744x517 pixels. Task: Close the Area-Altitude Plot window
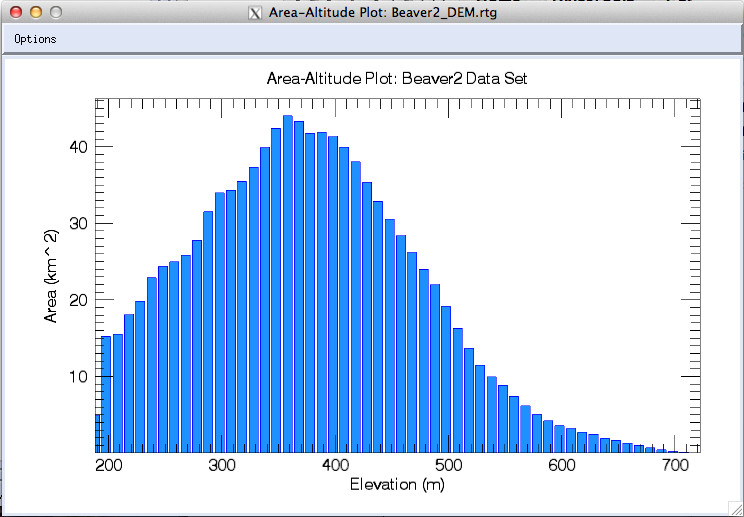pyautogui.click(x=15, y=13)
